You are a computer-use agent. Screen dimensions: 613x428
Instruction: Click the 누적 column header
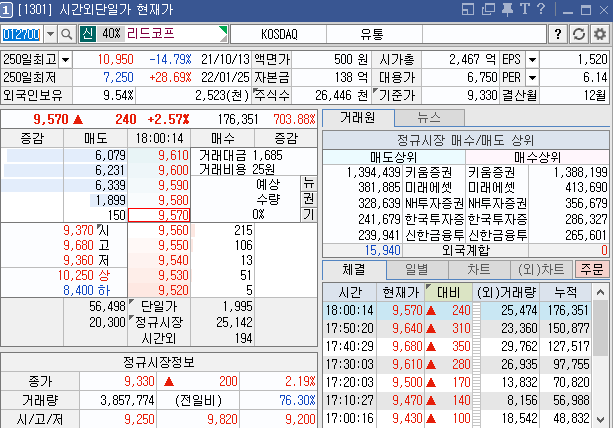(566, 292)
